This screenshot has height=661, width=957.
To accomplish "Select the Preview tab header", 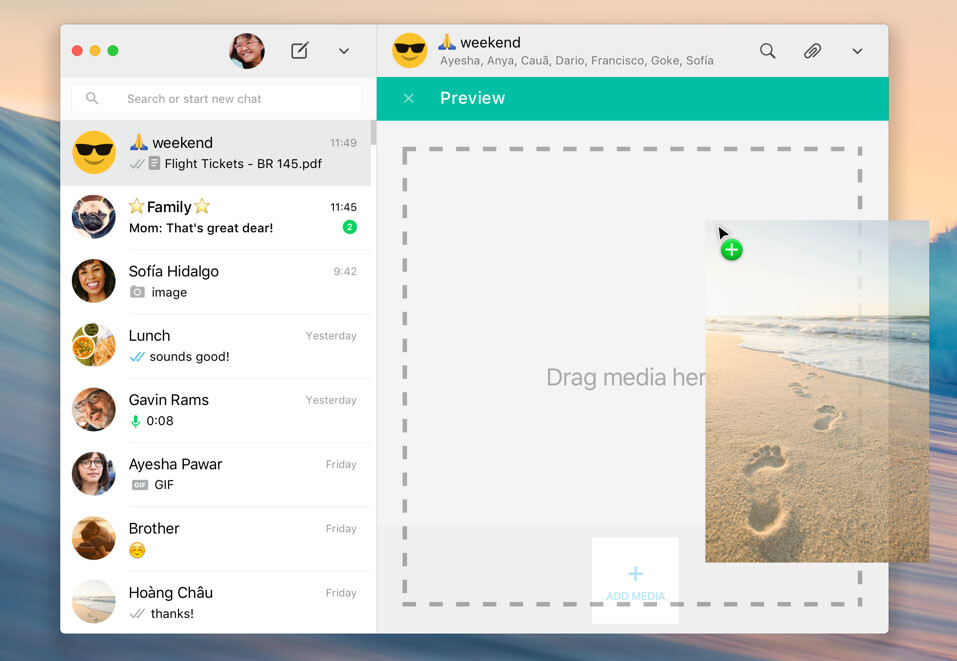I will [472, 98].
